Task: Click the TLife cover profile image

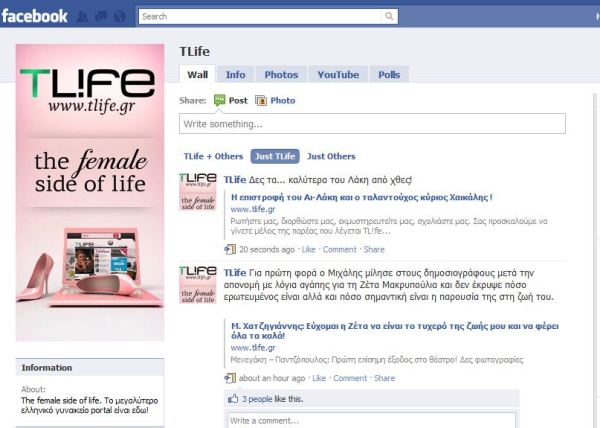Action: (x=90, y=192)
